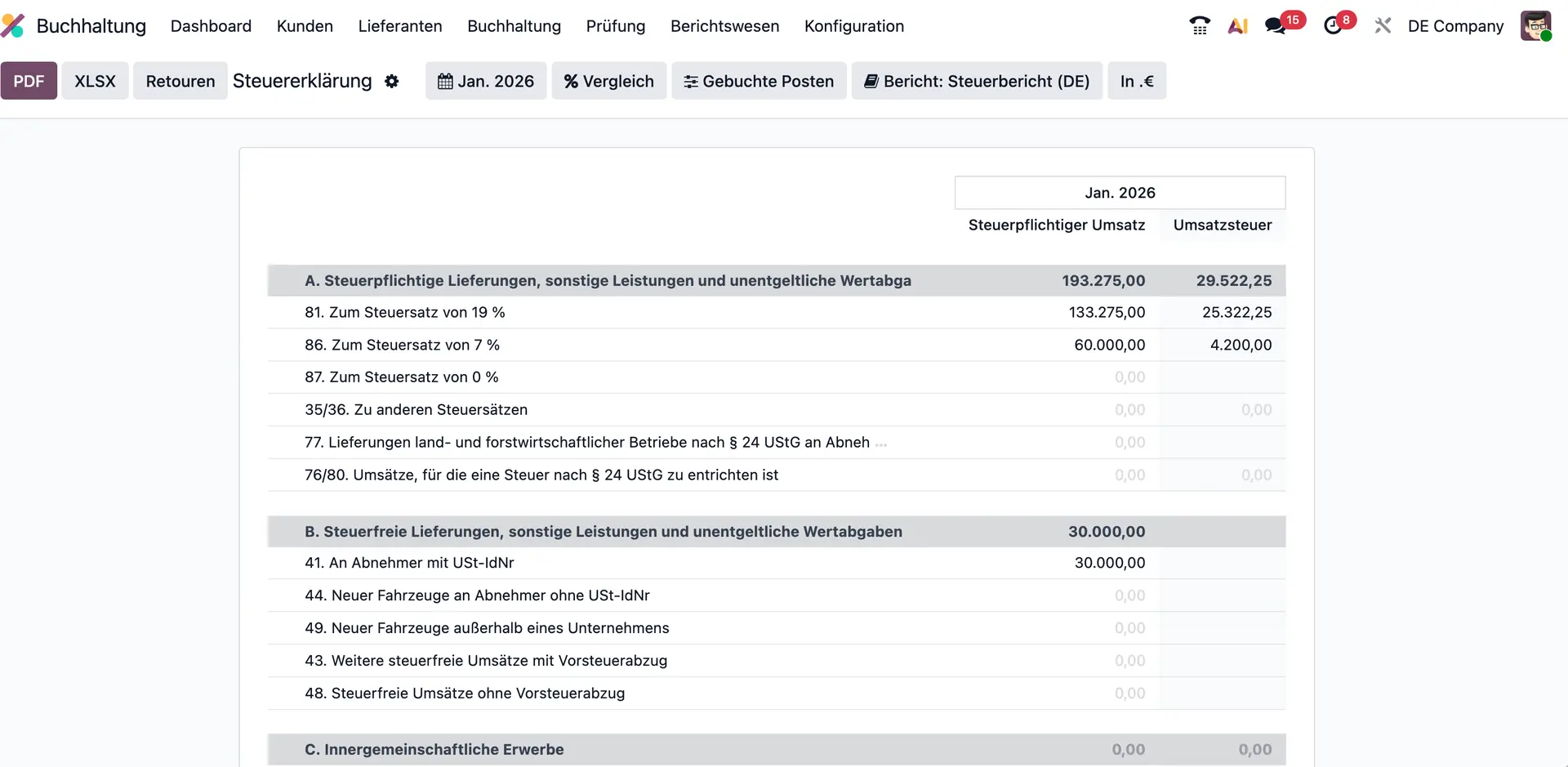Open the Kunden menu
The width and height of the screenshot is (1568, 767).
(x=304, y=26)
